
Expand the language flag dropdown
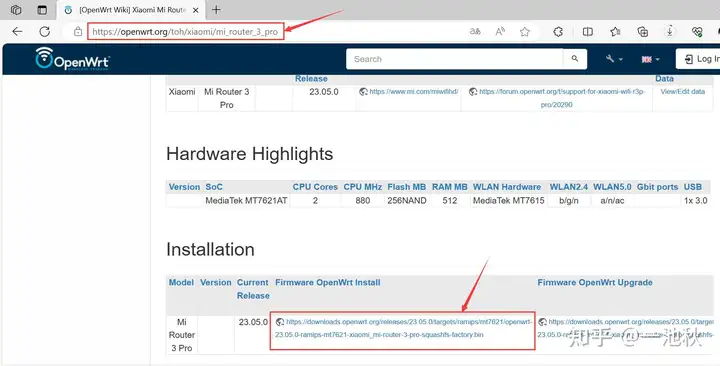pyautogui.click(x=650, y=59)
